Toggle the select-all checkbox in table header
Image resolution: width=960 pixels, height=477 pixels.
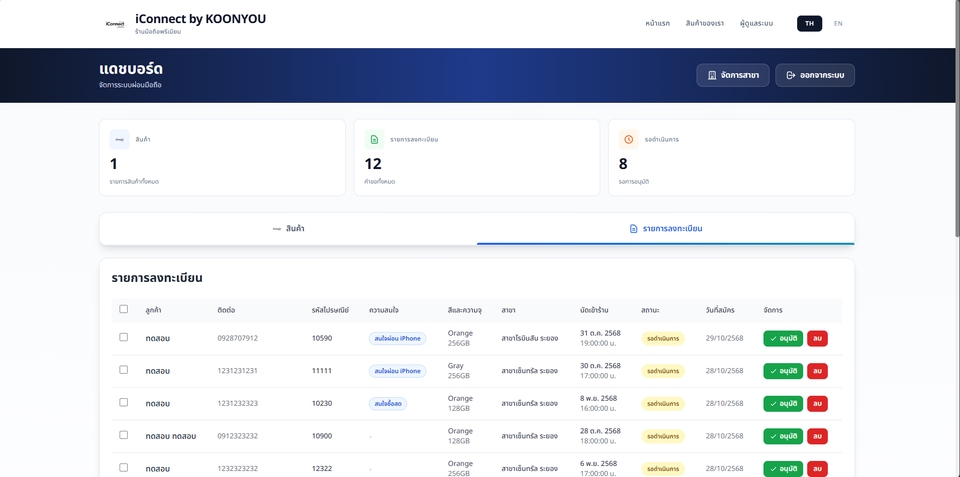tap(124, 309)
